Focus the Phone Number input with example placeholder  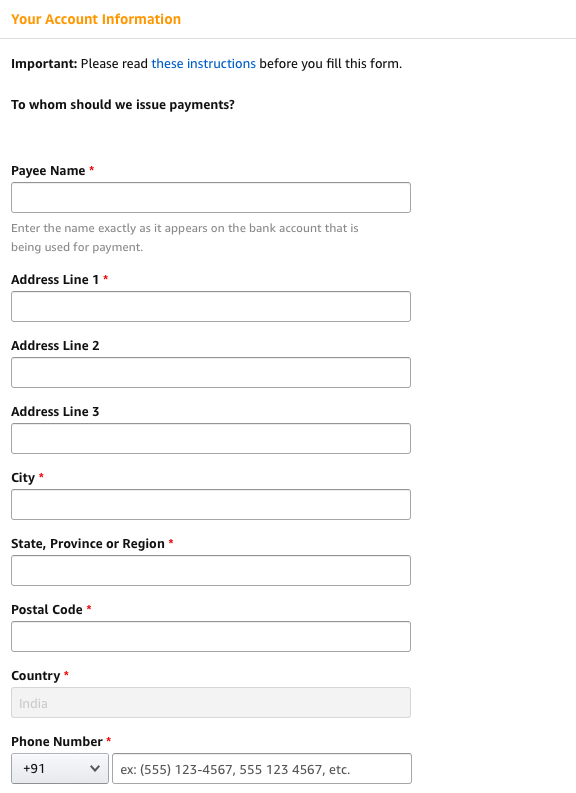point(262,769)
